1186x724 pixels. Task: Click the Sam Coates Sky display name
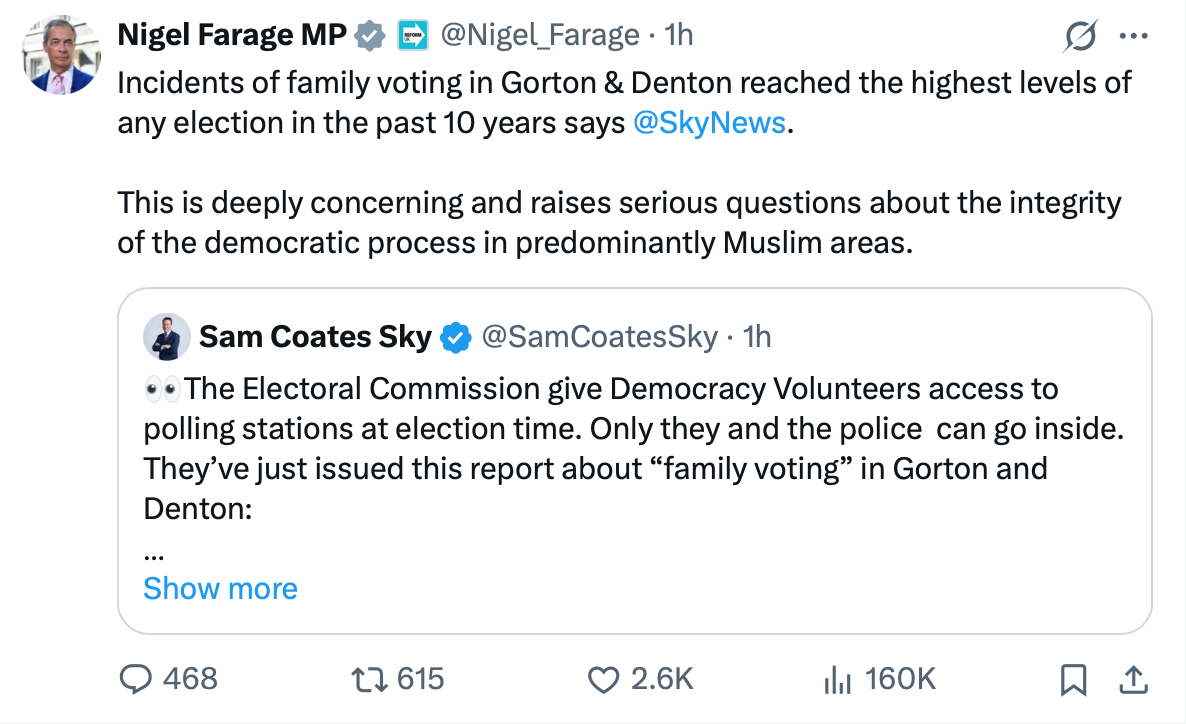[315, 338]
